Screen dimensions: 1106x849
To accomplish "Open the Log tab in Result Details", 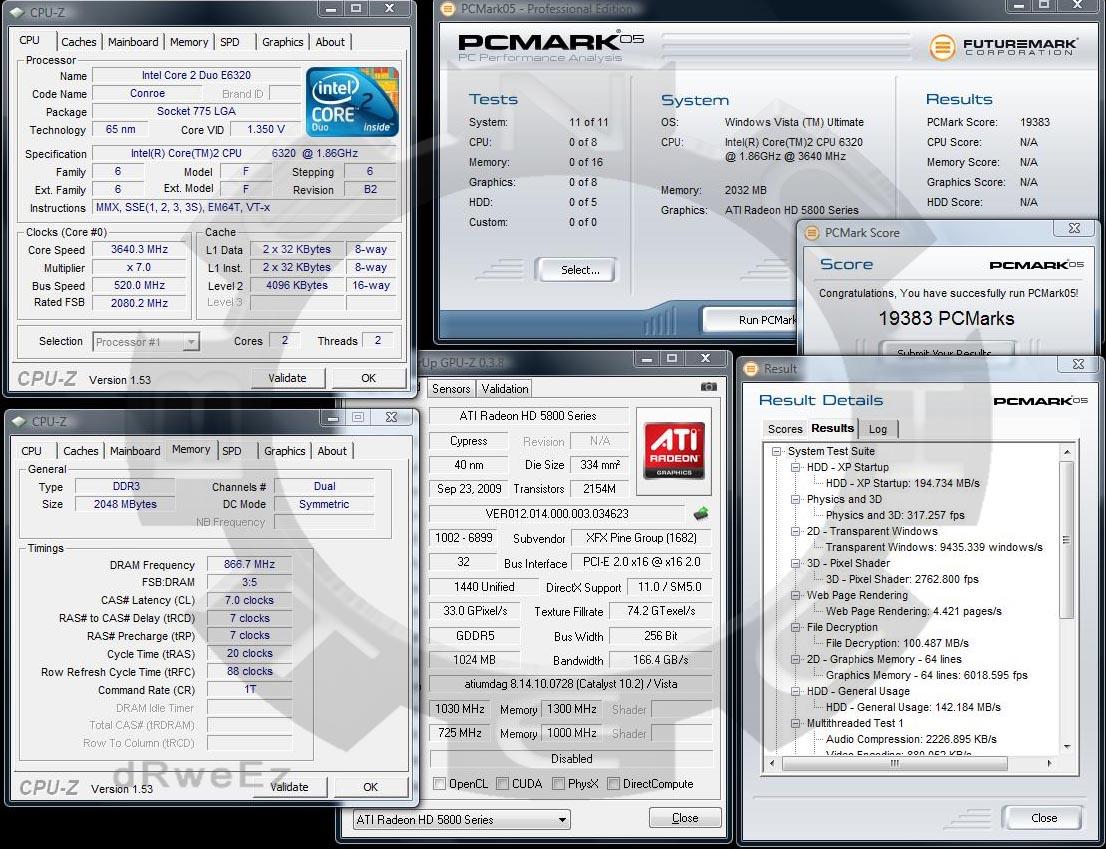I will (877, 429).
